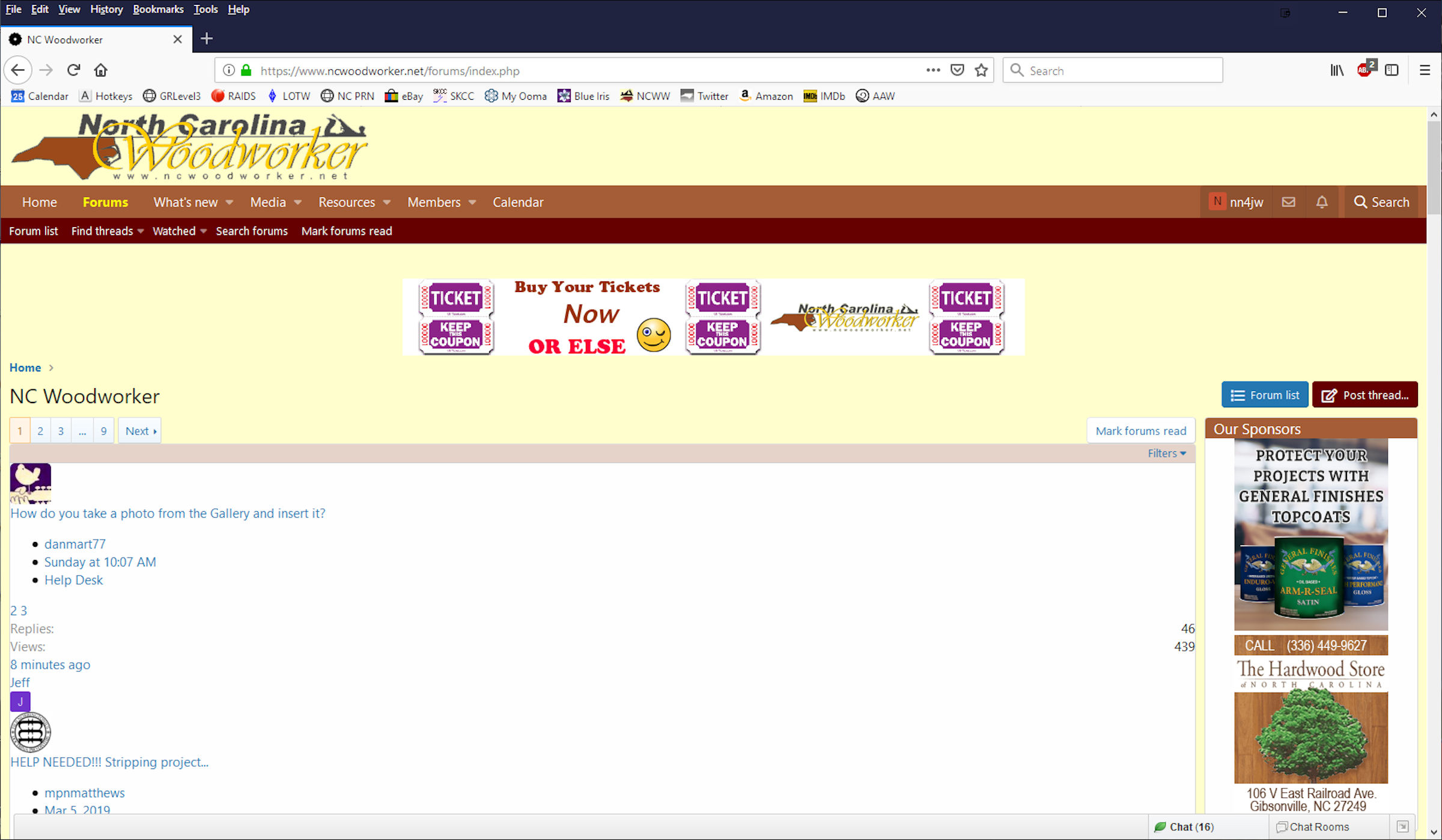The width and height of the screenshot is (1442, 840).
Task: Bookmark this page with the star icon
Action: click(981, 70)
